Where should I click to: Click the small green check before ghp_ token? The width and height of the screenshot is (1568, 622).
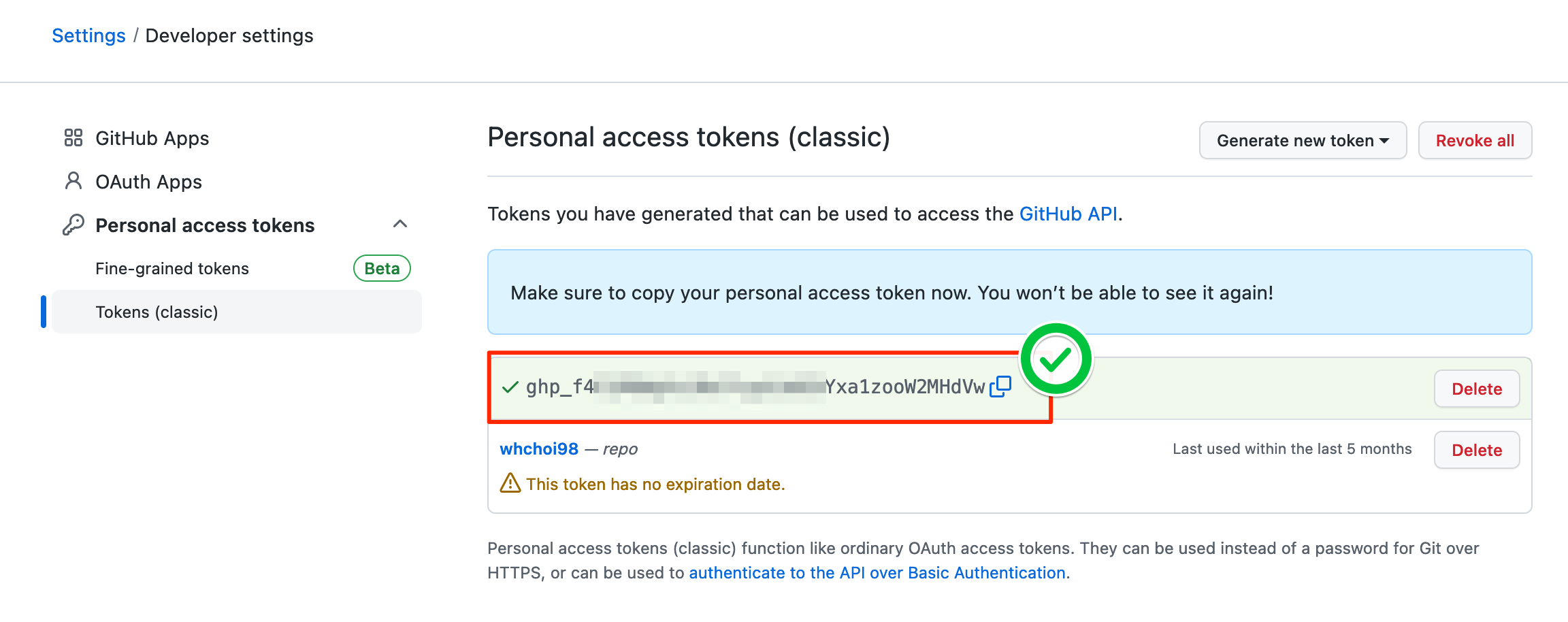(510, 387)
